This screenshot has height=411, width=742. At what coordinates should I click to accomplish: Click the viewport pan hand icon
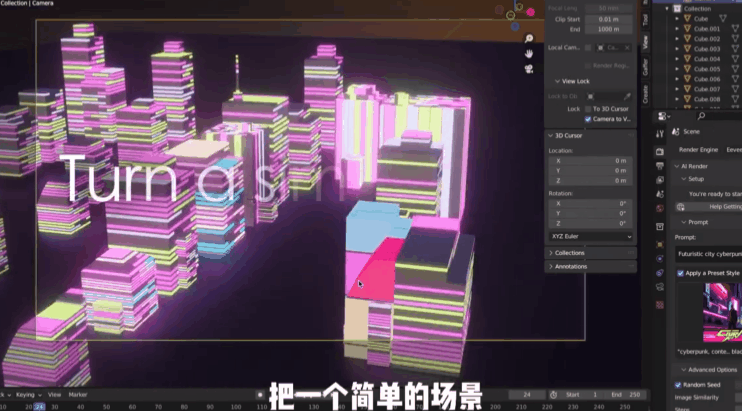click(x=529, y=53)
